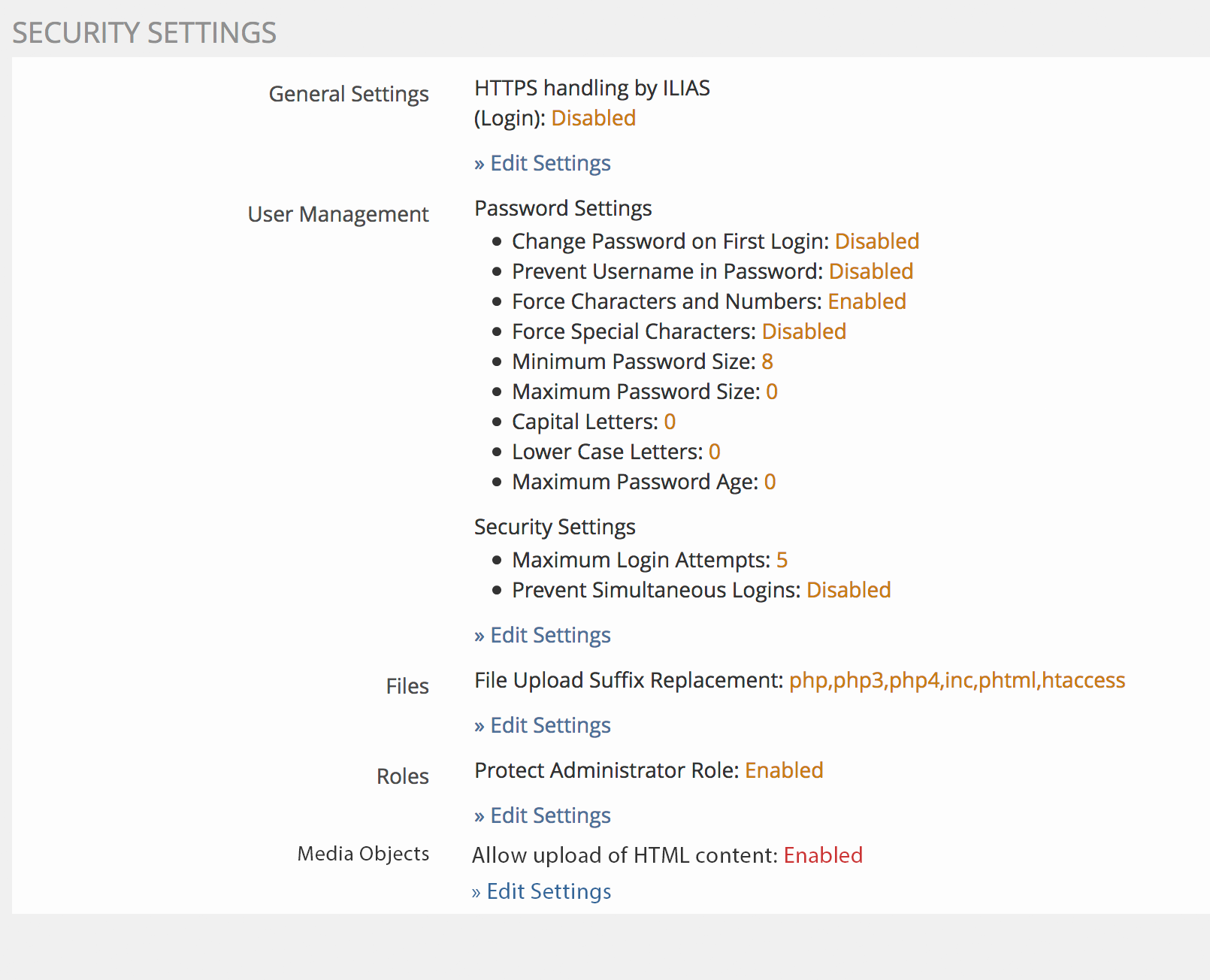This screenshot has width=1210, height=980.
Task: Select the Minimum Password Size value 8
Action: [x=767, y=361]
